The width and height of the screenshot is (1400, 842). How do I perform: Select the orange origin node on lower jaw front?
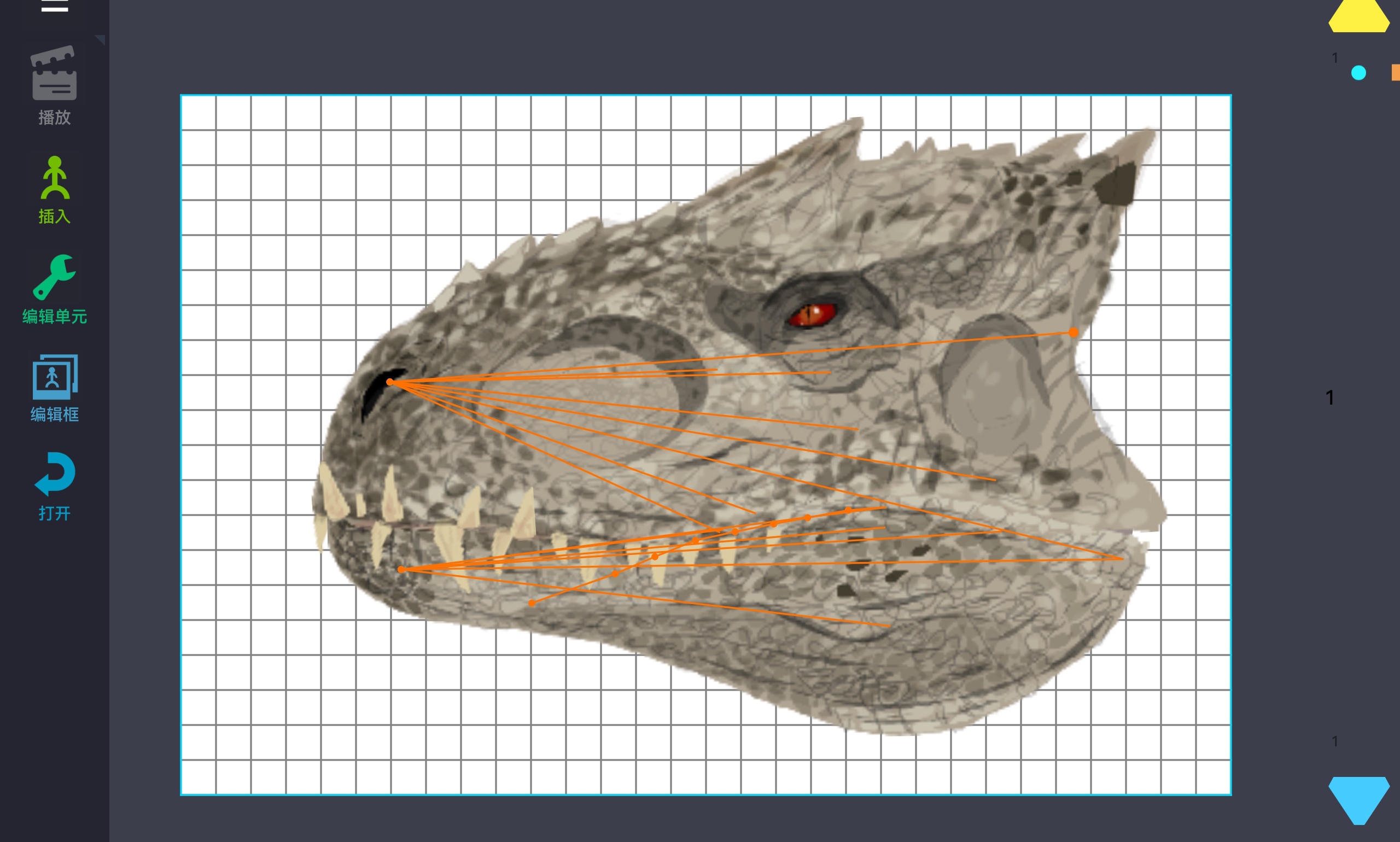pos(401,569)
